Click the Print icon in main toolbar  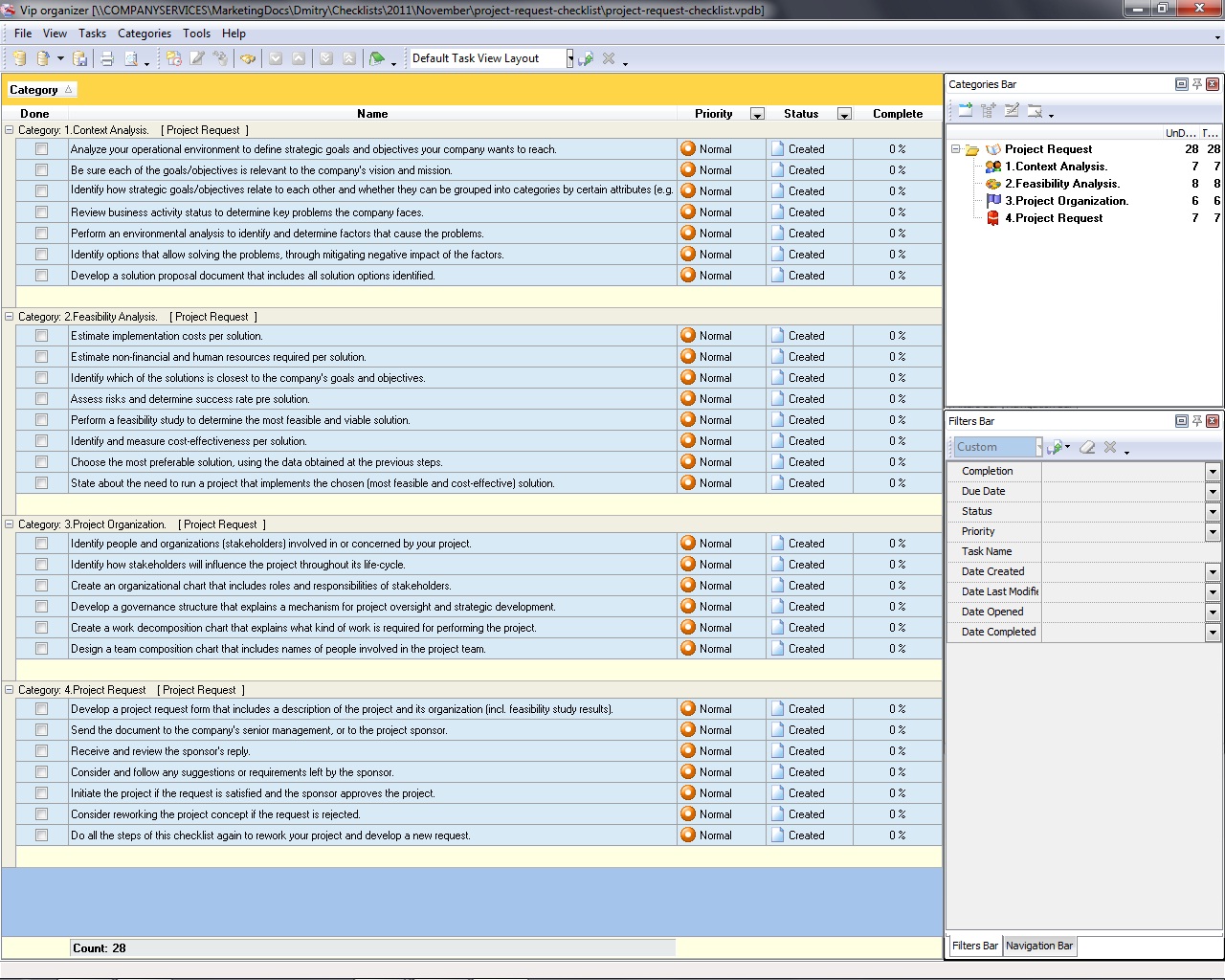point(106,59)
